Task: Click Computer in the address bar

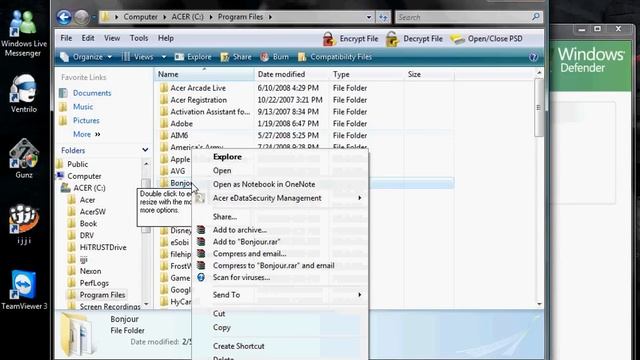Action: tap(140, 17)
